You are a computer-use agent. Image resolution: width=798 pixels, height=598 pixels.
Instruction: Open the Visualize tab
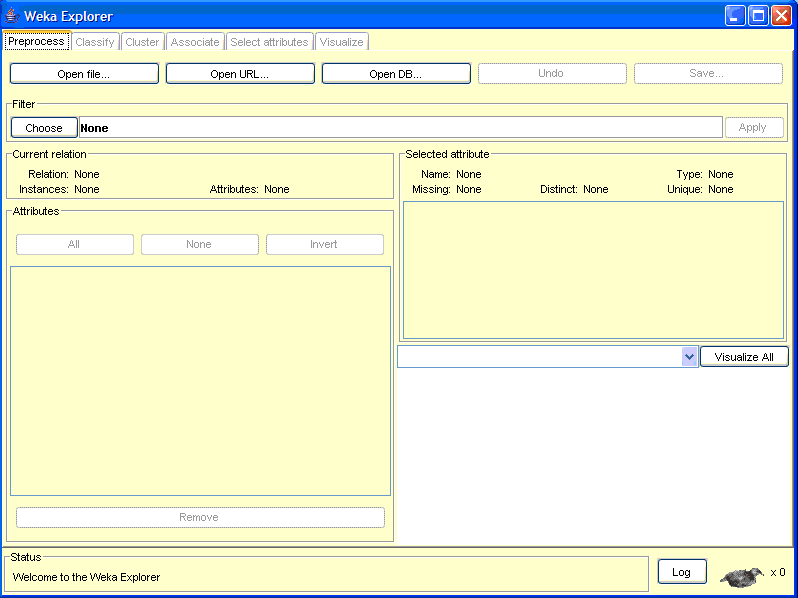coord(341,42)
